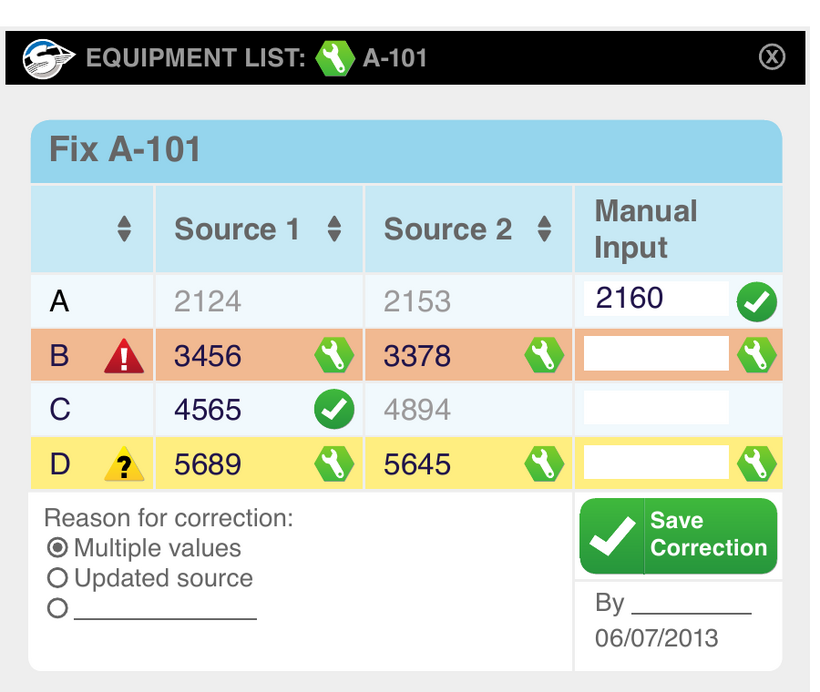Click the wrench icon beside 3456
This screenshot has width=820, height=692.
tap(334, 355)
